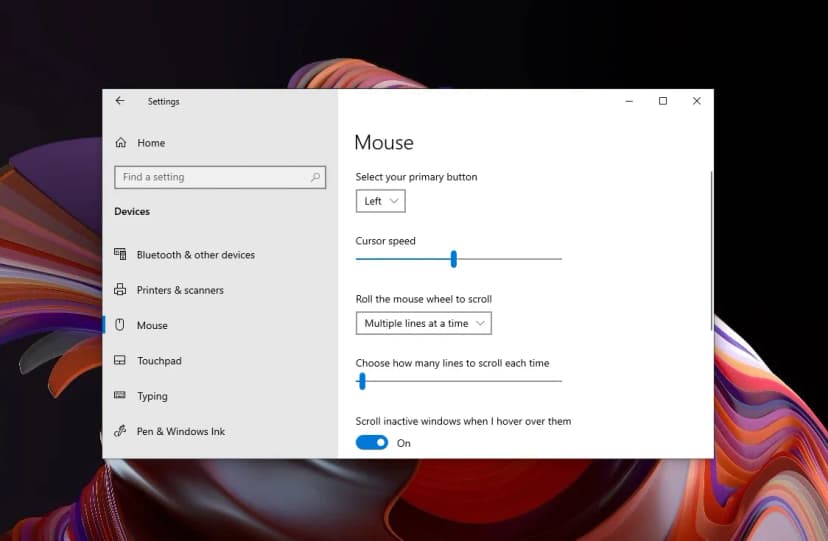The height and width of the screenshot is (541, 828).
Task: Click the vertical scrollbar in Mouse settings
Action: pos(711,250)
